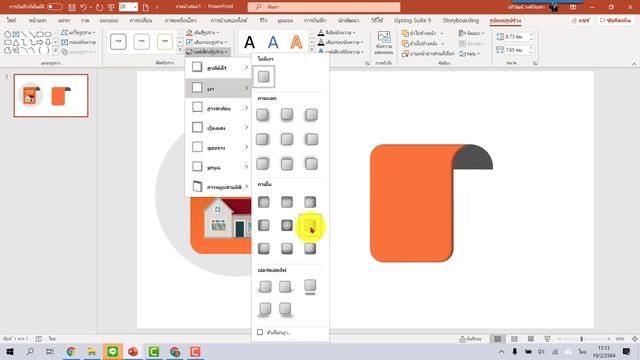This screenshot has width=640, height=360.
Task: Click the New document icon in title bar
Action: pyautogui.click(x=146, y=7)
